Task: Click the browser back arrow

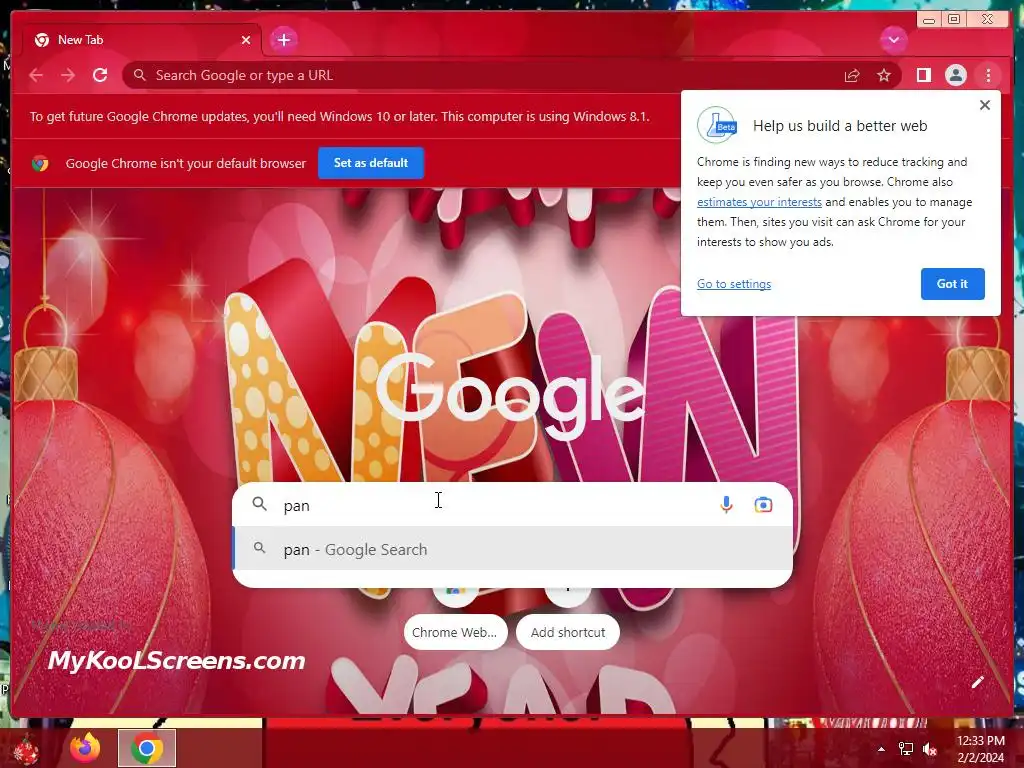Action: pos(36,76)
